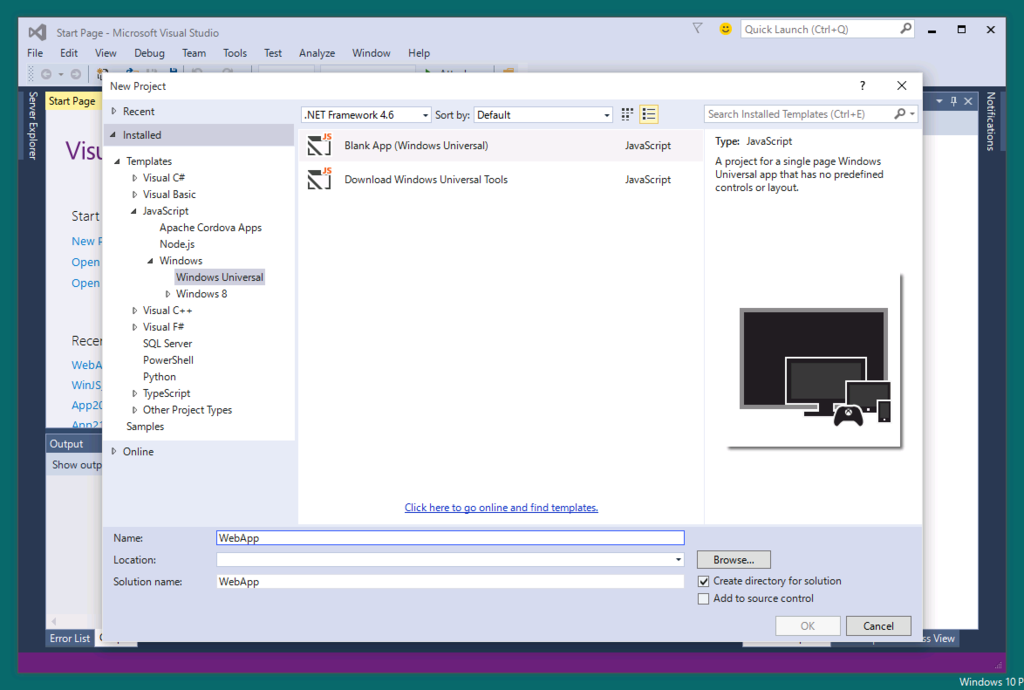The image size is (1024, 690).
Task: Expand the Online section
Action: [x=114, y=451]
